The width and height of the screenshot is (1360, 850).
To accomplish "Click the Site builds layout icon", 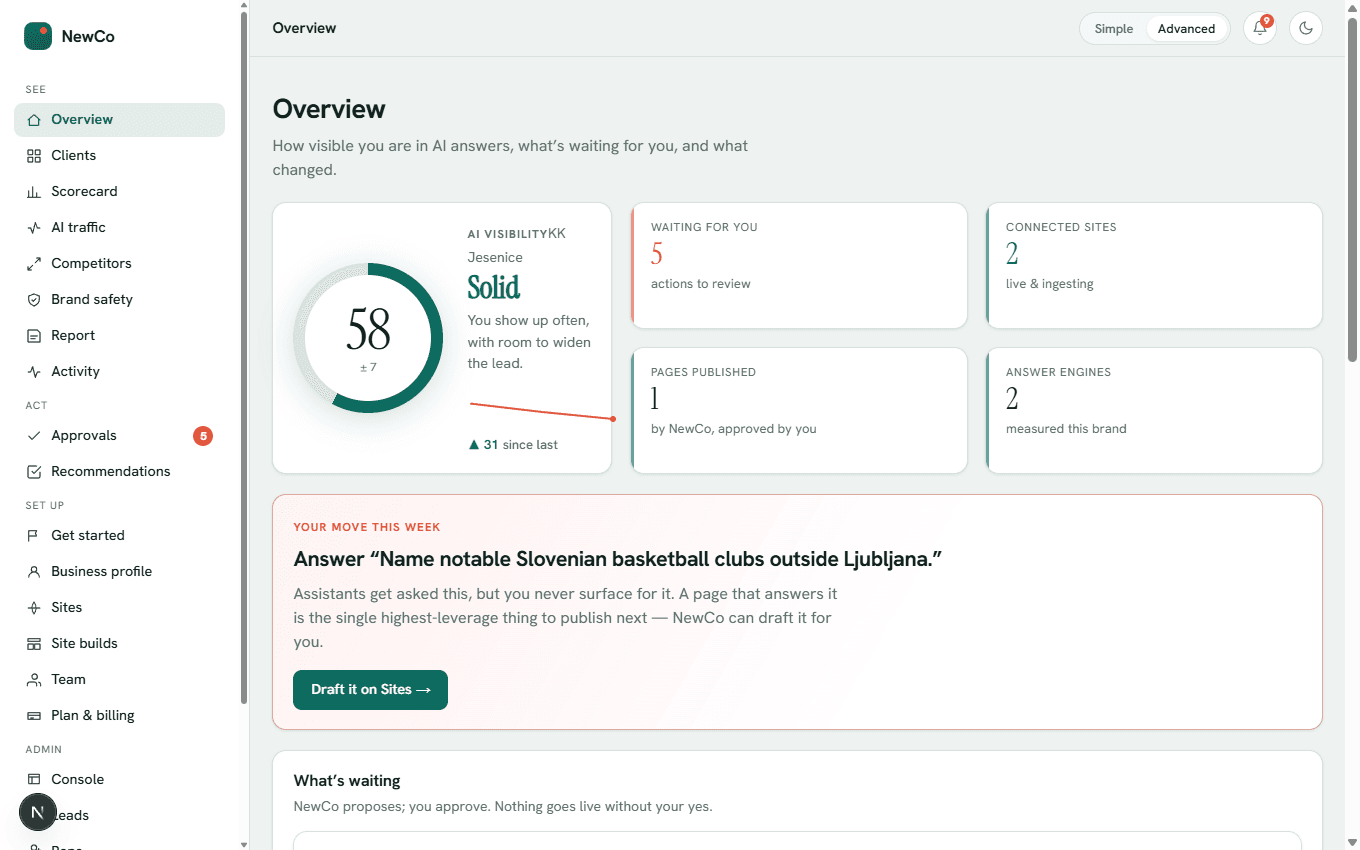I will point(34,644).
